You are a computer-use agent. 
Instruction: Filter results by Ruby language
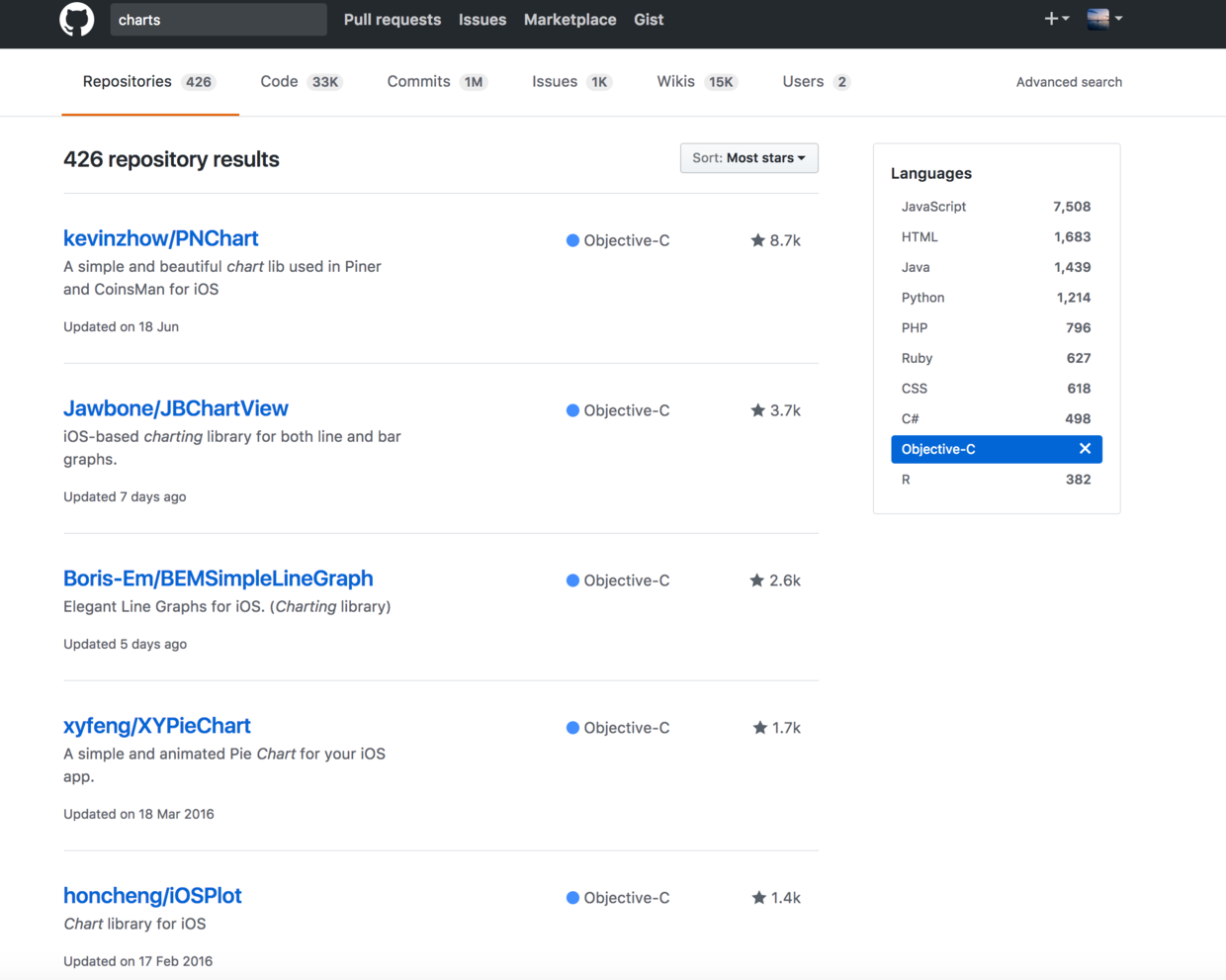[997, 358]
